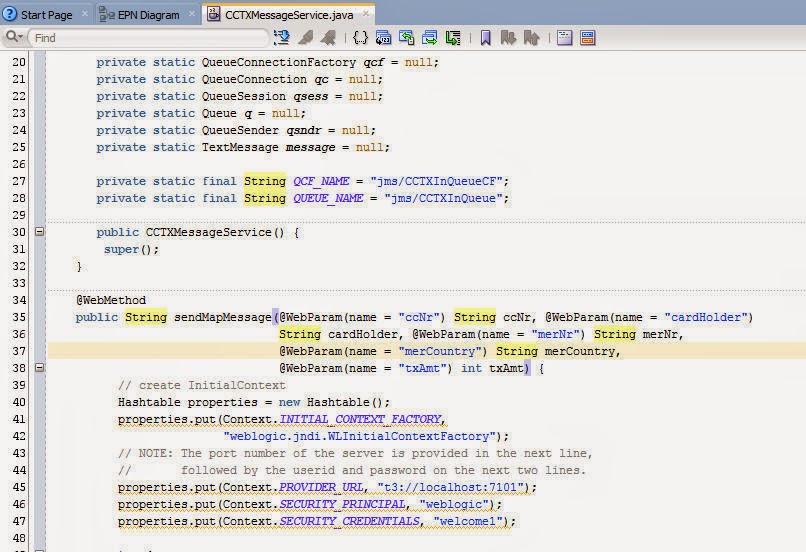Click the light dashed-window toolbar icon
Screen dimensions: 806x552
click(564, 38)
